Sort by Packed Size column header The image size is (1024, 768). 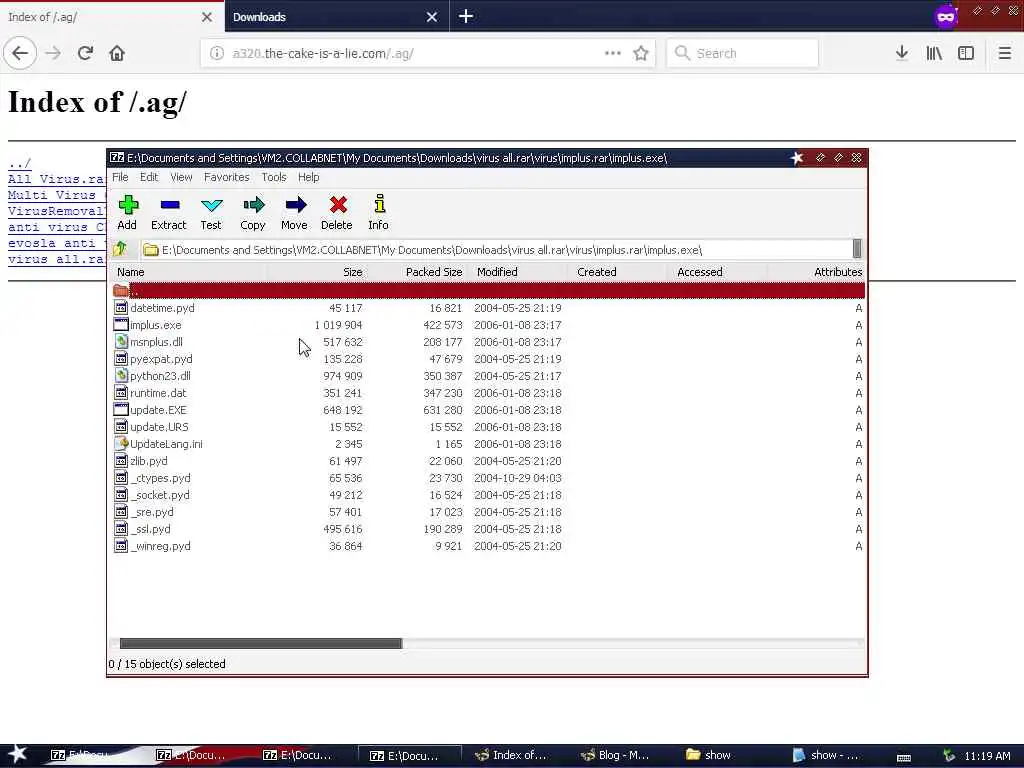[418, 272]
